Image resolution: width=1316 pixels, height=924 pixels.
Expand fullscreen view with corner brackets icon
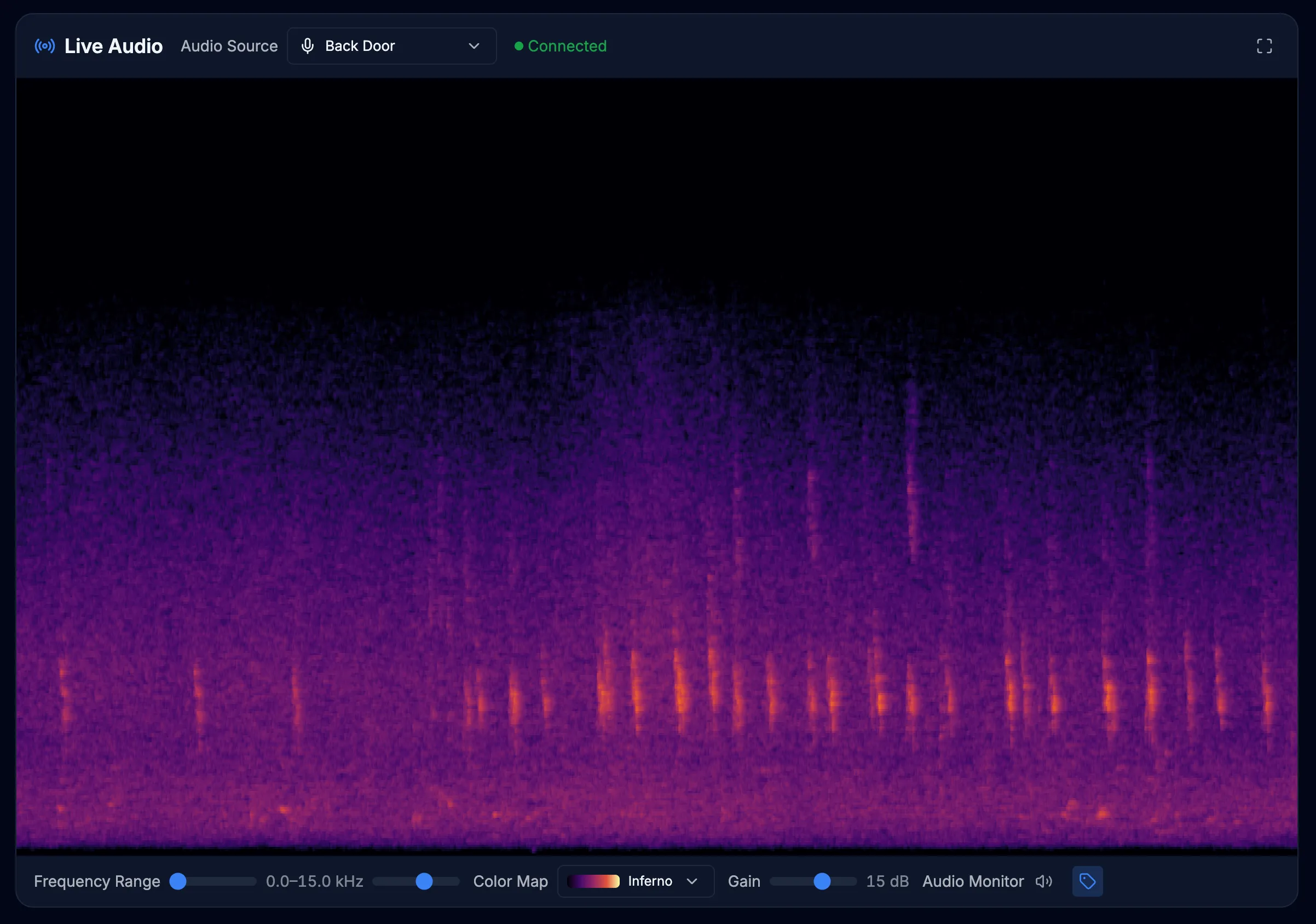pos(1264,46)
